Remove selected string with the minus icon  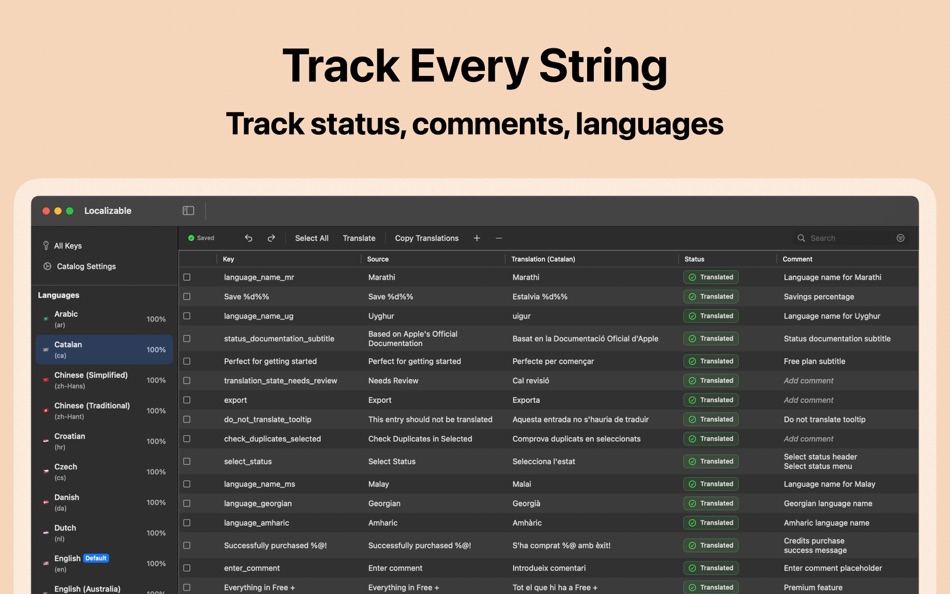coord(498,238)
